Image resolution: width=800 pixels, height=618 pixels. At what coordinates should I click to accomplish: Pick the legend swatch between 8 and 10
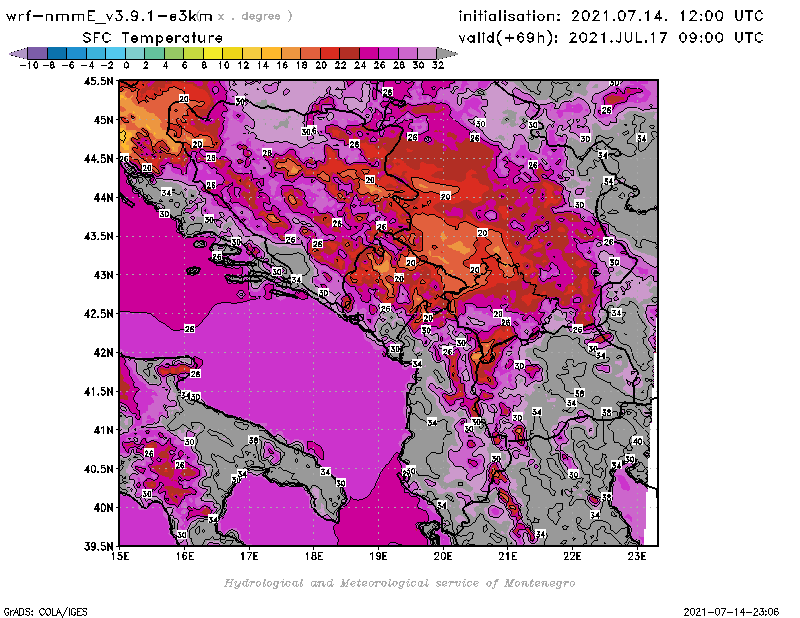[213, 53]
